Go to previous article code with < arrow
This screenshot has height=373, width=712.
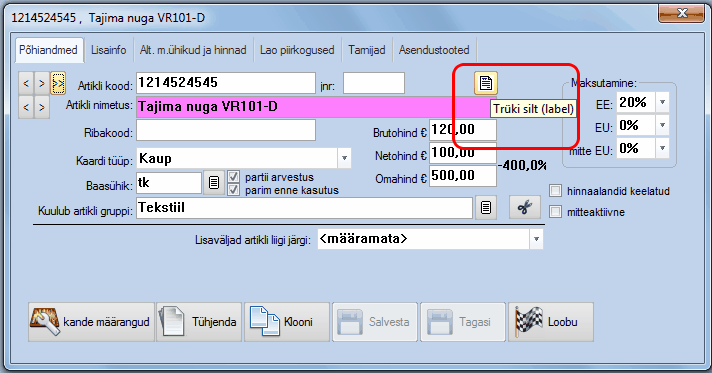pos(26,83)
